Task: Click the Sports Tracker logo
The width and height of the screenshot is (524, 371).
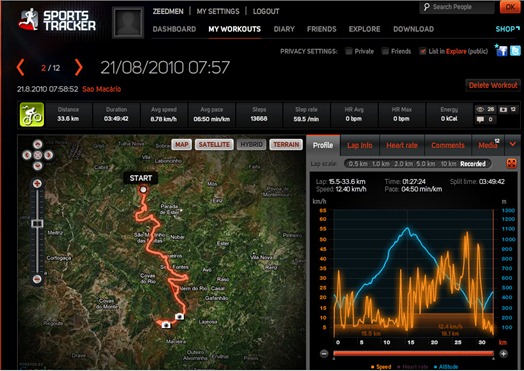Action: pos(57,20)
